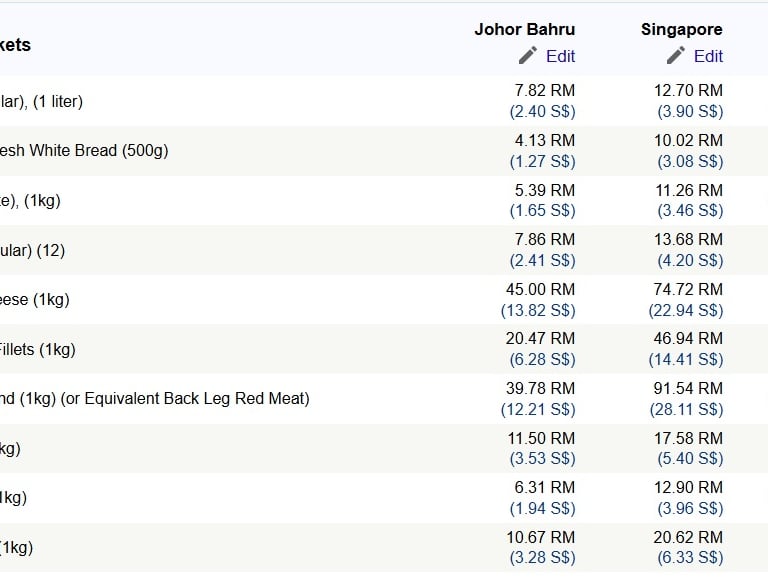Click the 46.94 RM fillets price
This screenshot has height=578, width=768.
pyautogui.click(x=688, y=338)
